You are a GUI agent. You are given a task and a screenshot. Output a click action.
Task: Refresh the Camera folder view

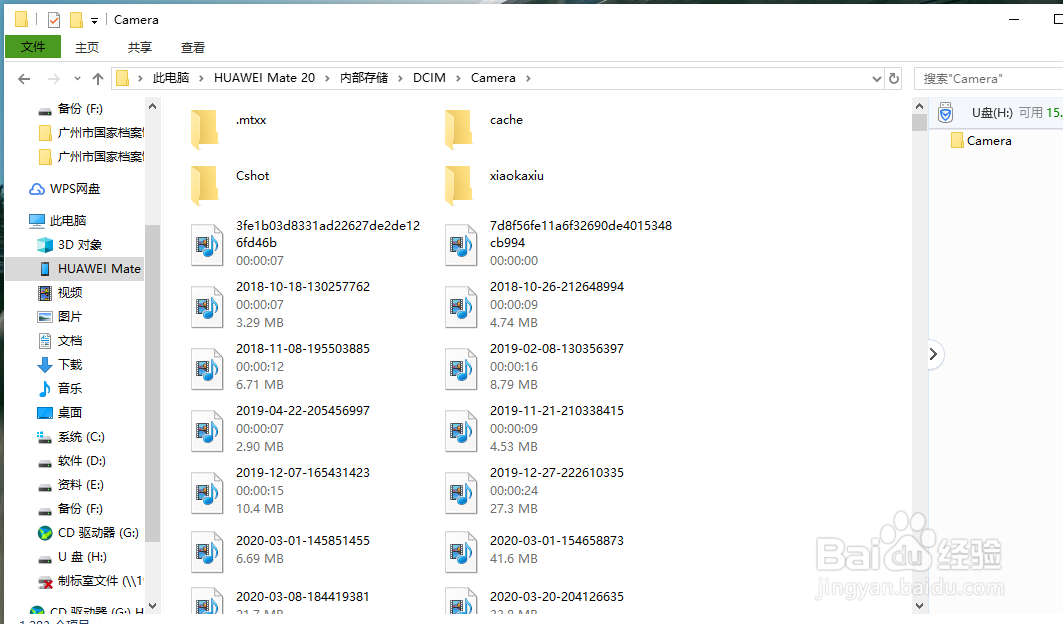894,79
